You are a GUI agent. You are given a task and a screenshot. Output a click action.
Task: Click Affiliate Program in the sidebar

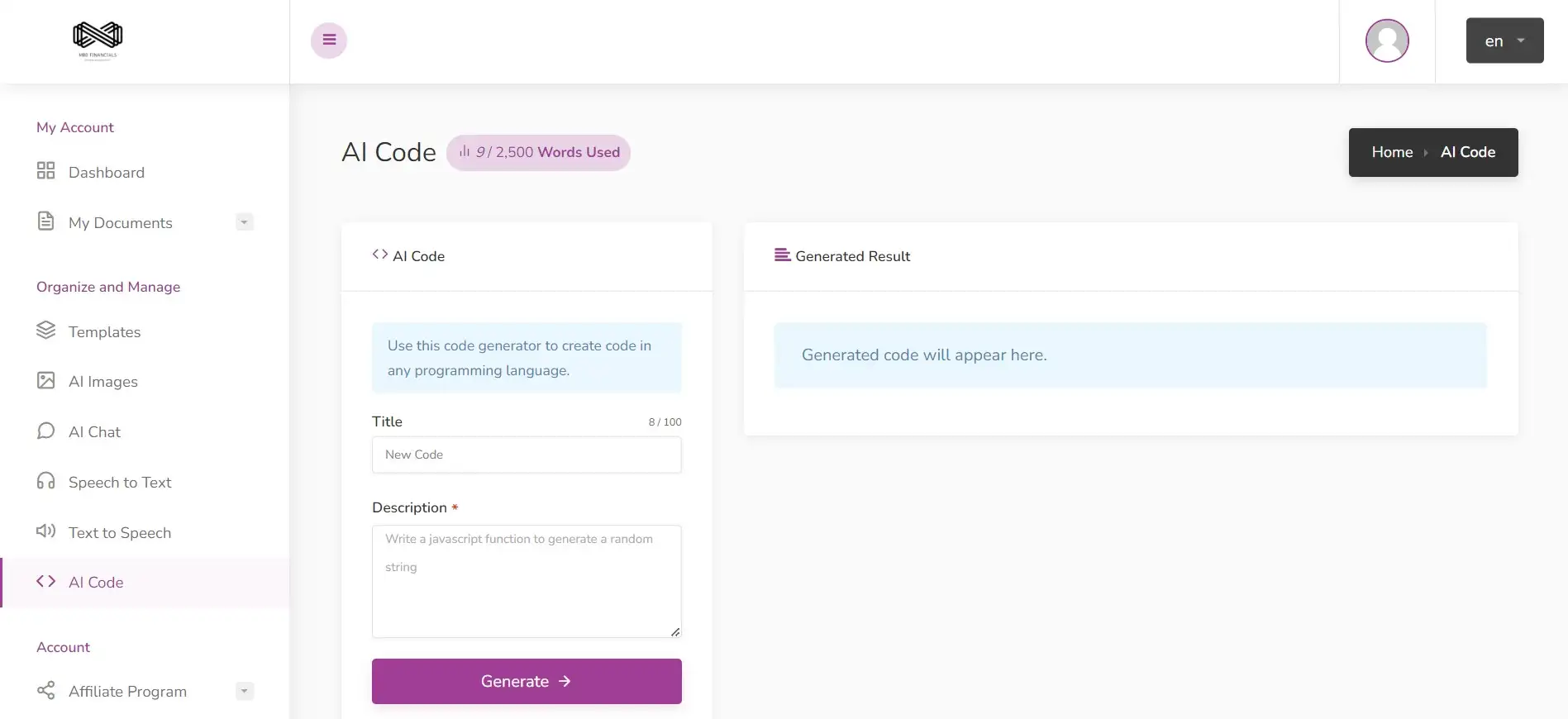[x=127, y=692]
